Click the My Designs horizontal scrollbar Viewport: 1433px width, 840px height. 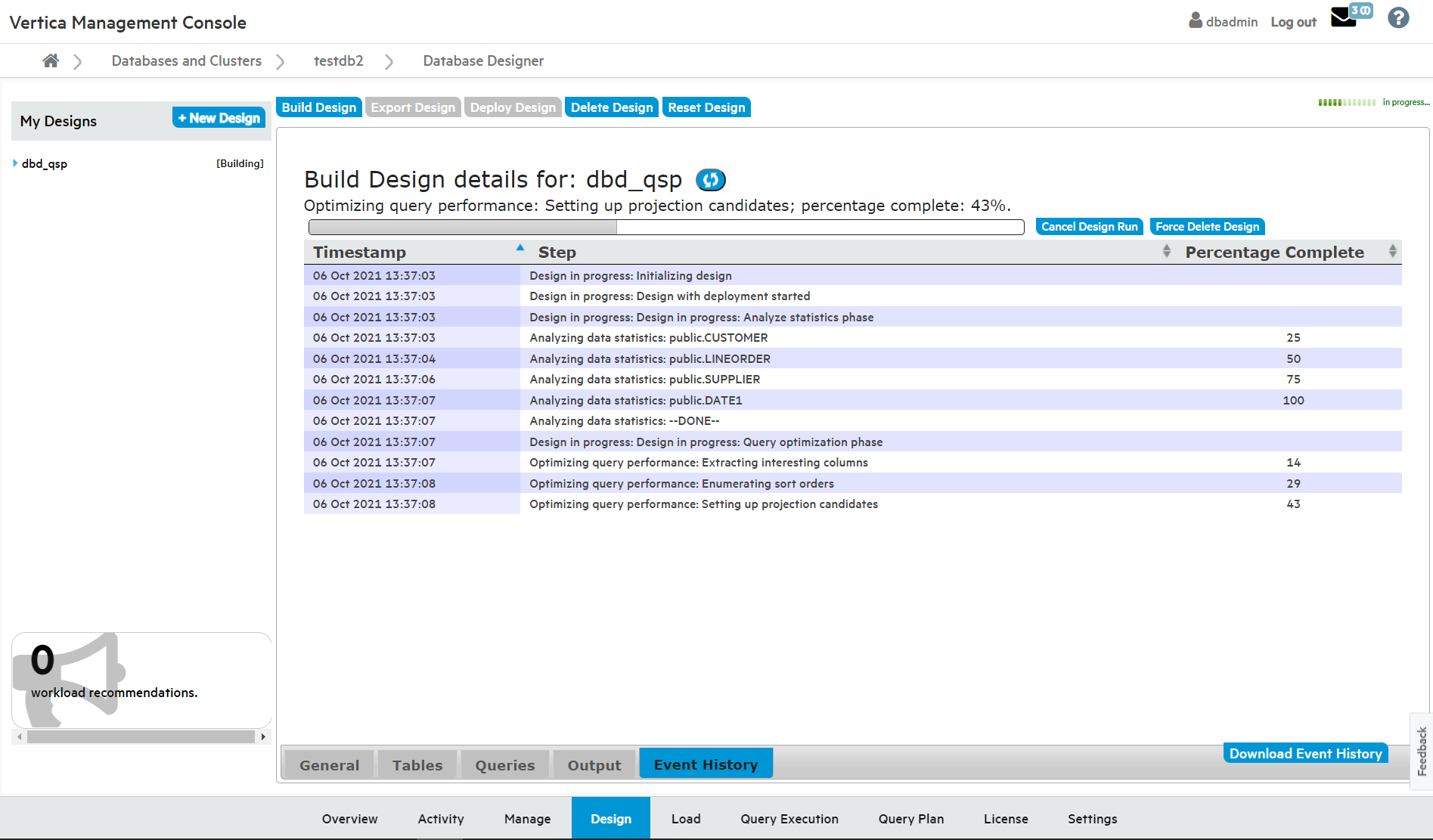click(141, 736)
